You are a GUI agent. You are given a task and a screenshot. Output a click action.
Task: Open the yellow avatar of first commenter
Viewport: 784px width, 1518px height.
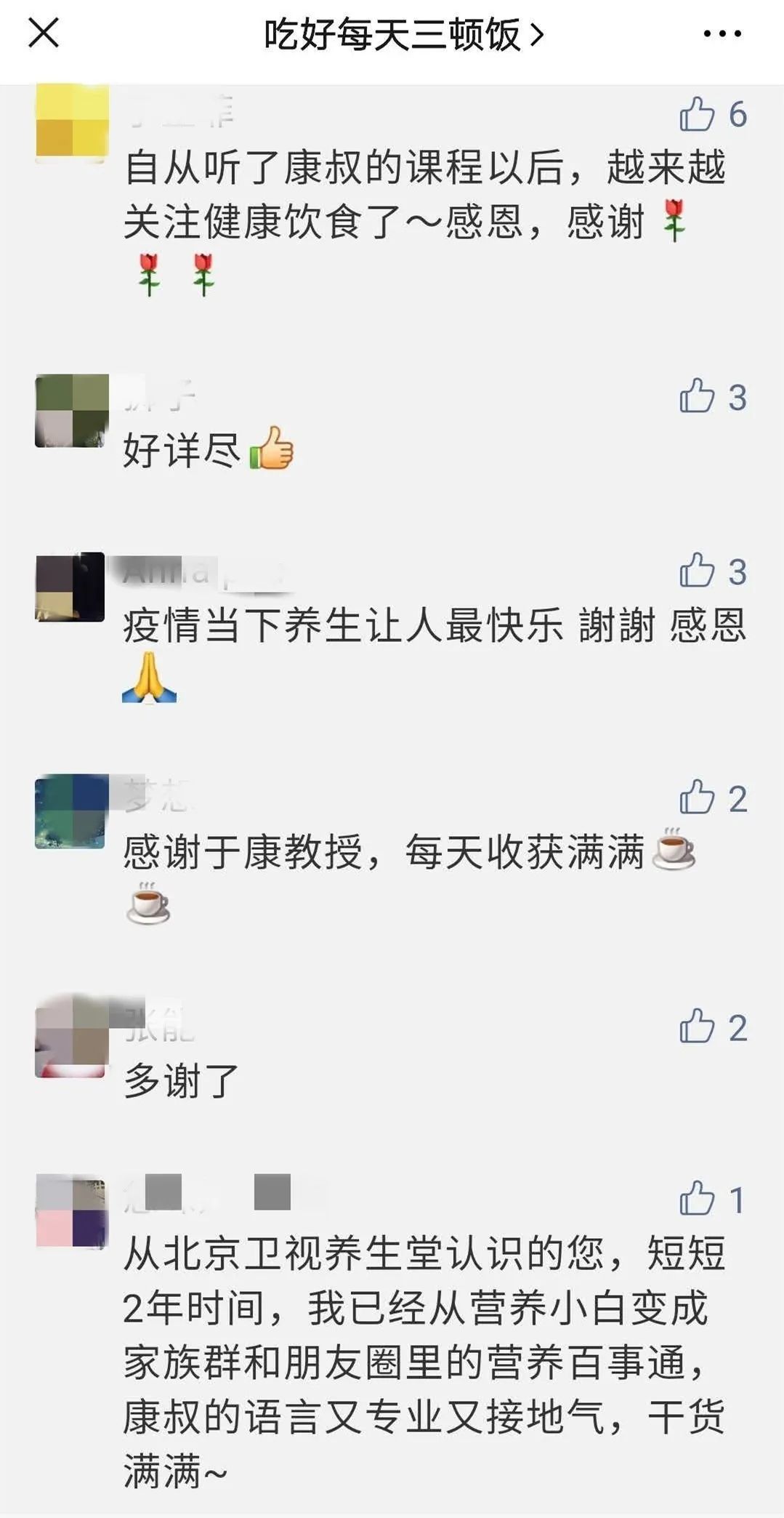click(72, 120)
